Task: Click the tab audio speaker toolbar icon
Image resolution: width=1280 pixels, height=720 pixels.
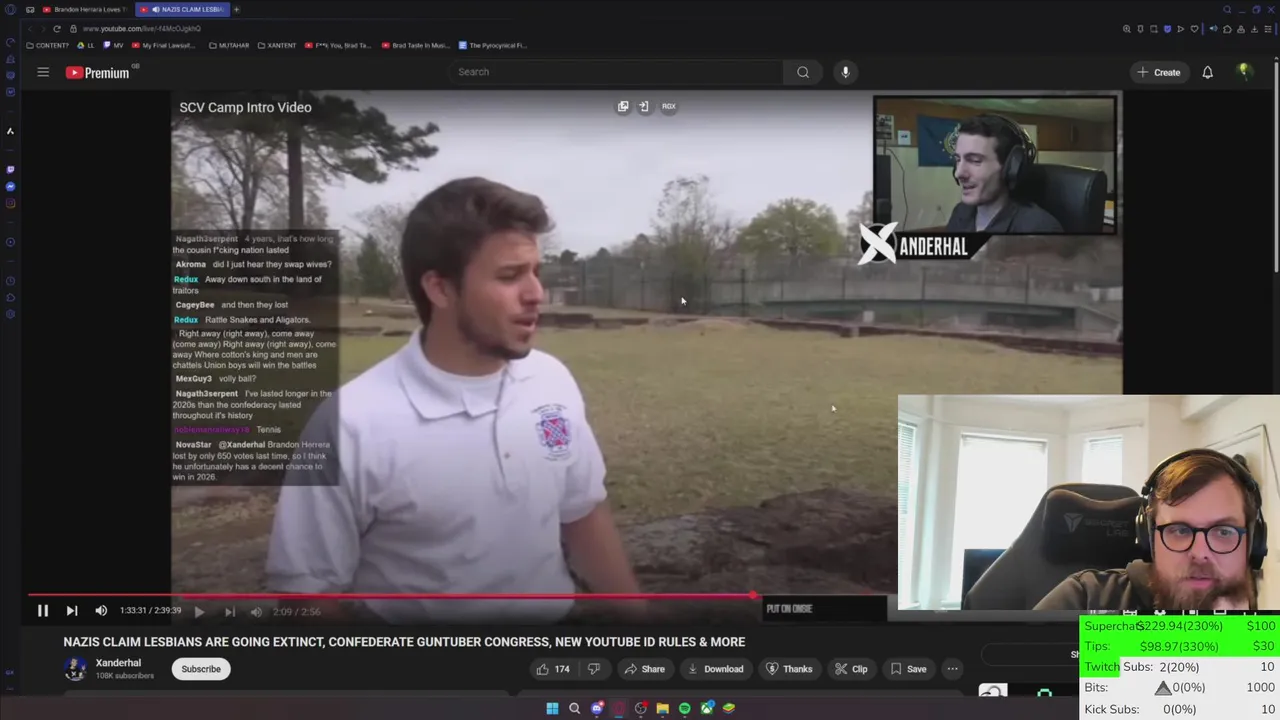Action: [1214, 29]
